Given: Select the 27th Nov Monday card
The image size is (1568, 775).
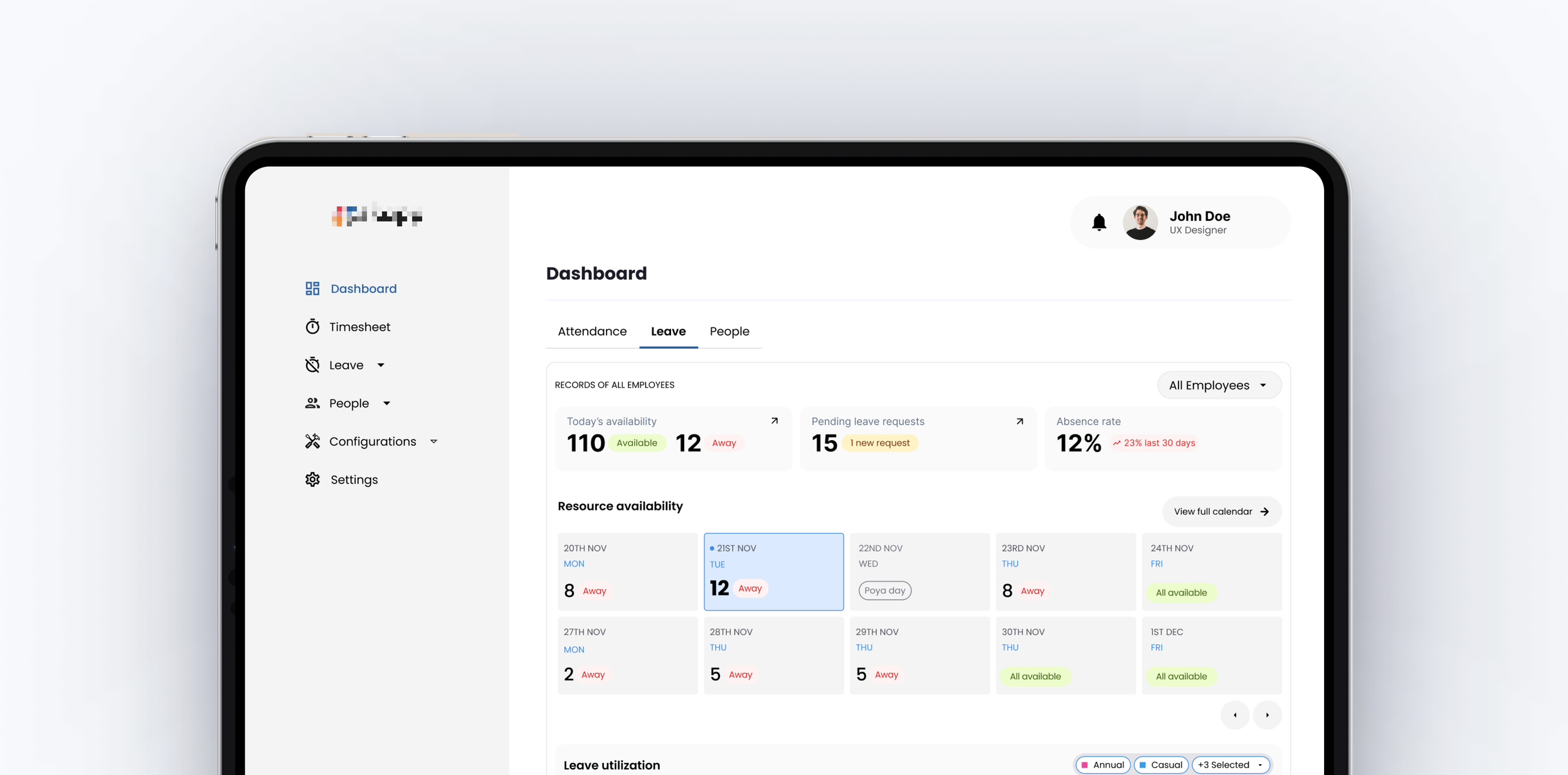Looking at the screenshot, I should click(x=627, y=655).
